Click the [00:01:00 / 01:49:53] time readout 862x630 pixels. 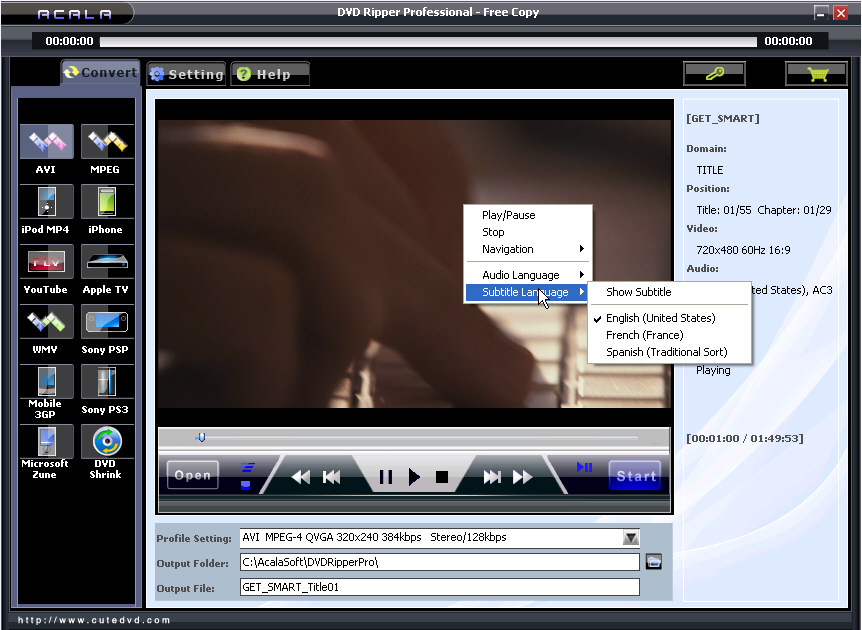coord(745,438)
